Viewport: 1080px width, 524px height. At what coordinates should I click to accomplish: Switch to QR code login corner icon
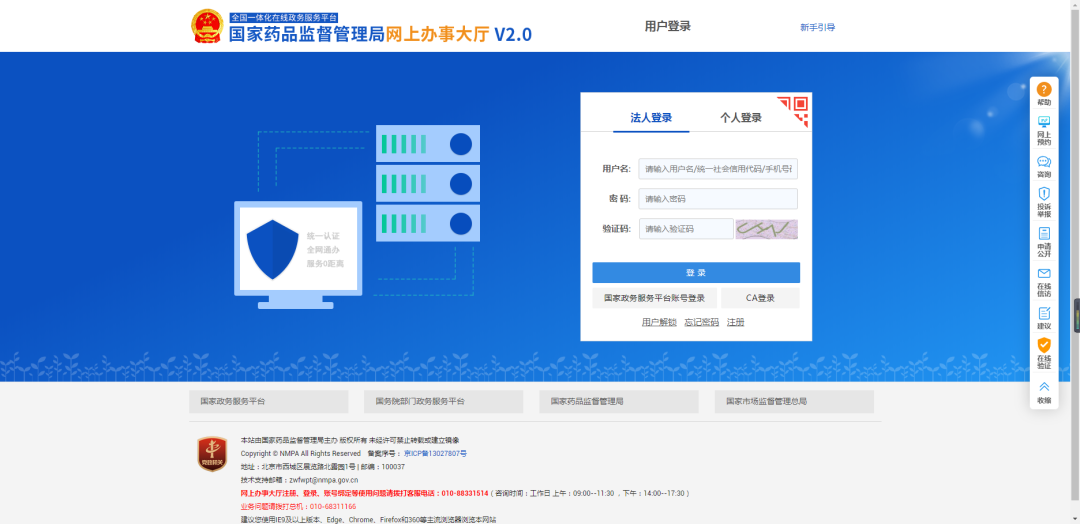793,112
